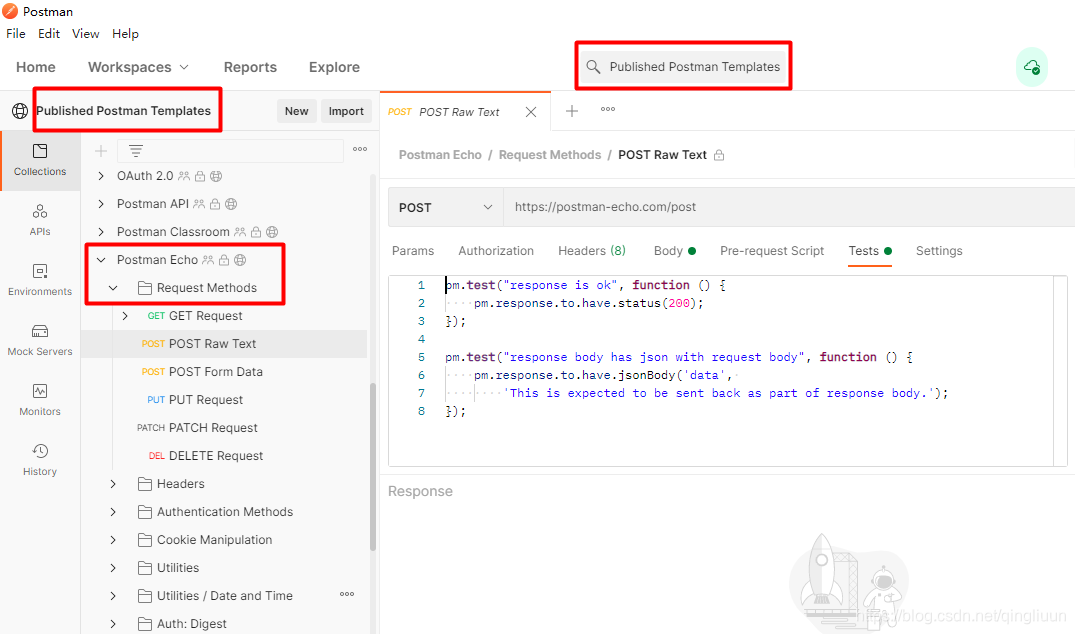Switch to the Headers (8) tab

(592, 251)
